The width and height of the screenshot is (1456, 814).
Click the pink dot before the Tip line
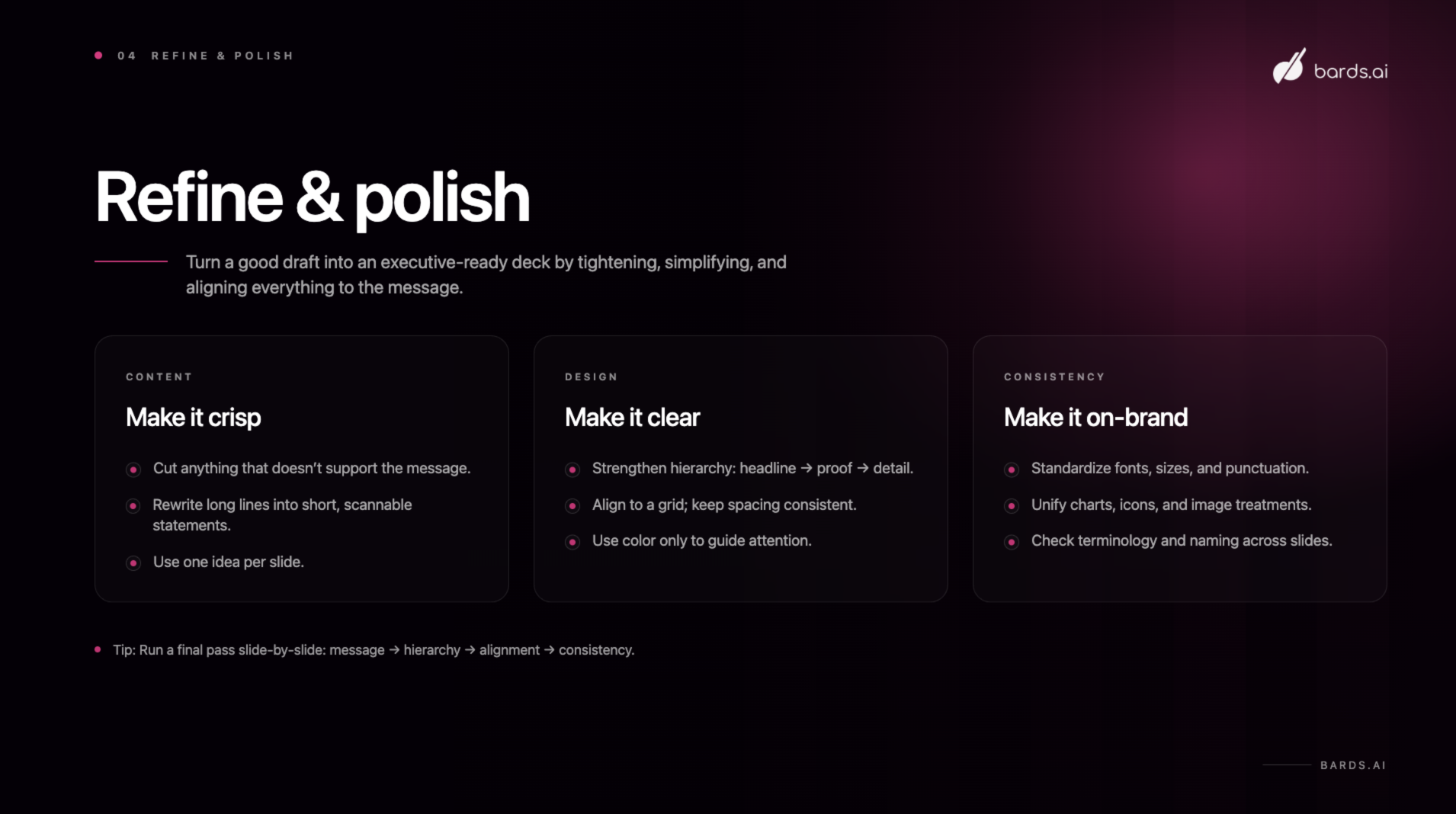click(x=98, y=649)
